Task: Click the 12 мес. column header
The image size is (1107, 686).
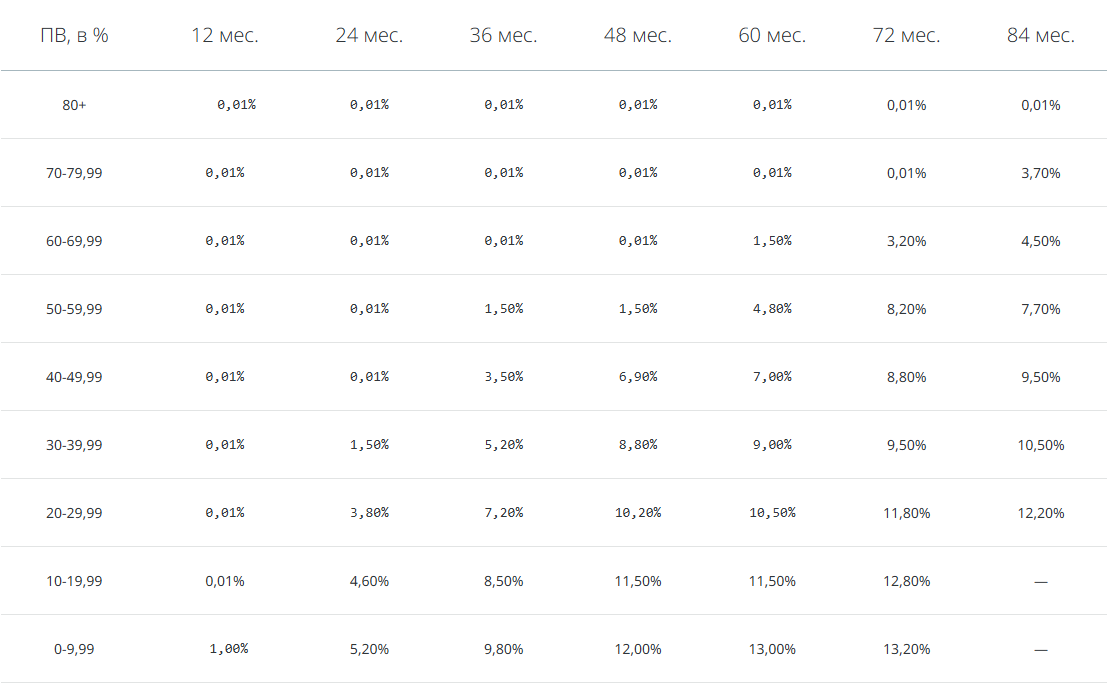Action: pyautogui.click(x=225, y=35)
